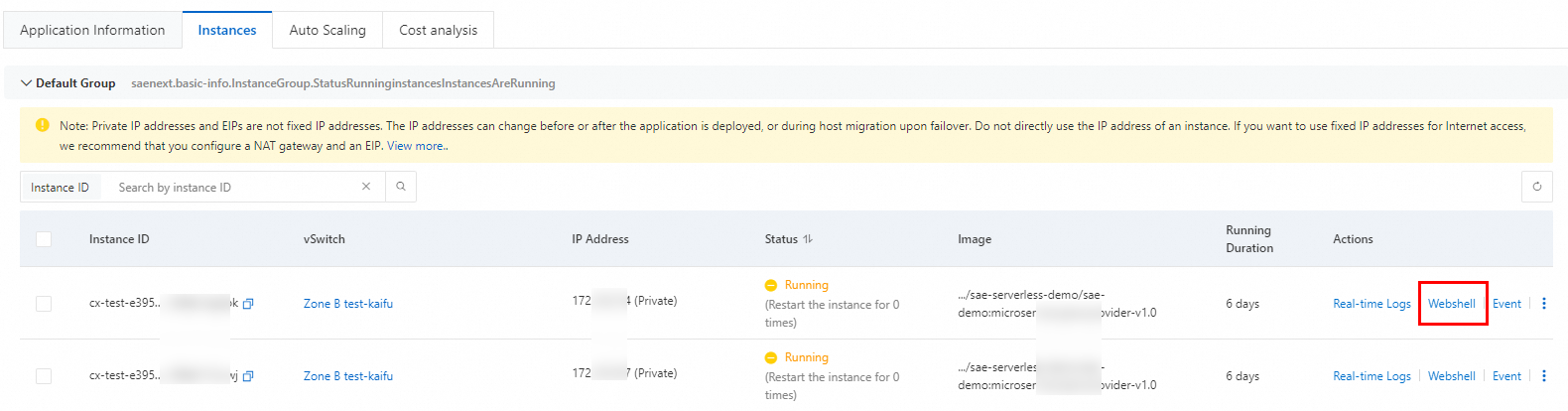Collapse the Default Group section
The image size is (1568, 411).
(x=27, y=83)
